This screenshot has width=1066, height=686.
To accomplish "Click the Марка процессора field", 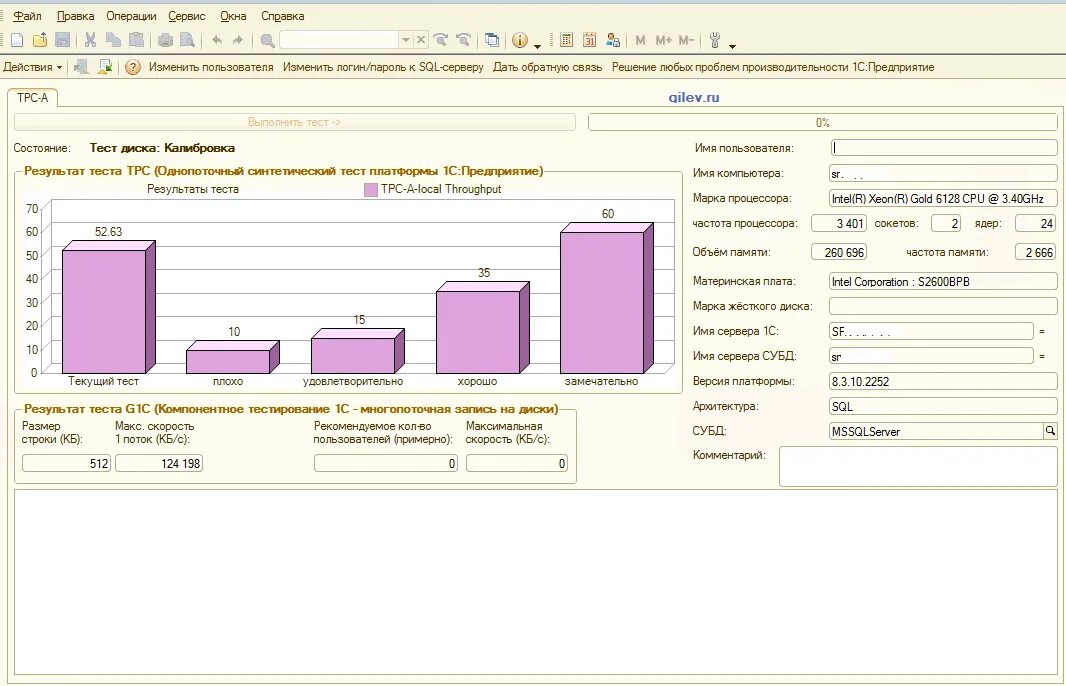I will 944,199.
